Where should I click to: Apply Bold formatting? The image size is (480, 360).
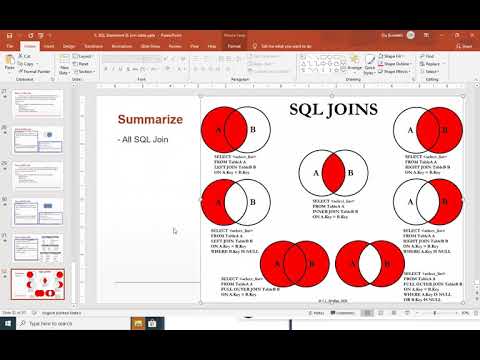pos(106,69)
